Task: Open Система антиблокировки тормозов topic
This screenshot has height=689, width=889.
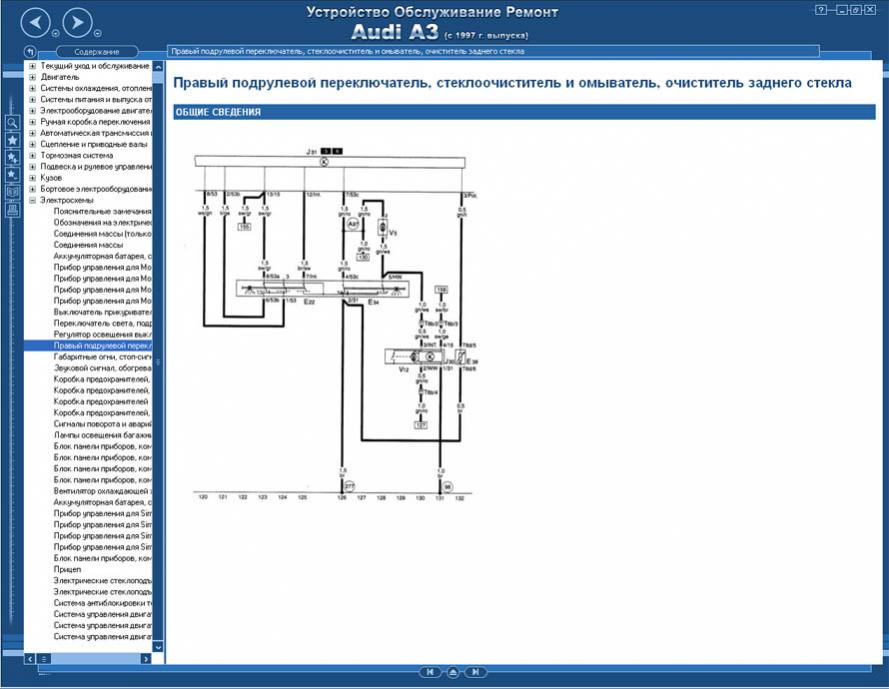Action: [x=103, y=603]
